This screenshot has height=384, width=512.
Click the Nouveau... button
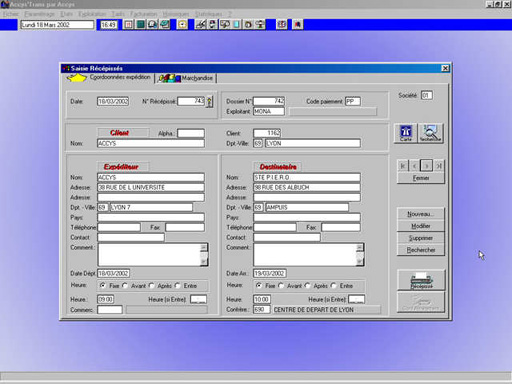pyautogui.click(x=421, y=214)
